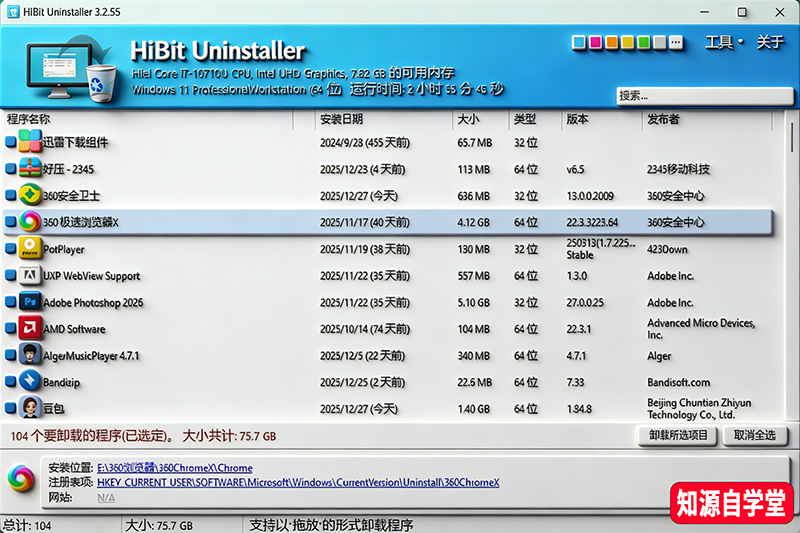This screenshot has width=800, height=533.
Task: Select the Adobe Photoshop 2026 row name
Action: (93, 303)
